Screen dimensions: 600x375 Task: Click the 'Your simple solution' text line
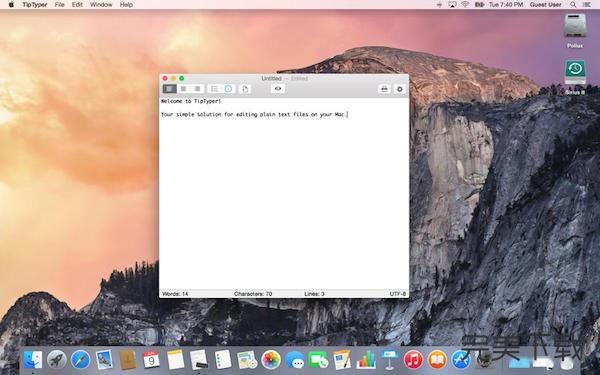[x=253, y=114]
